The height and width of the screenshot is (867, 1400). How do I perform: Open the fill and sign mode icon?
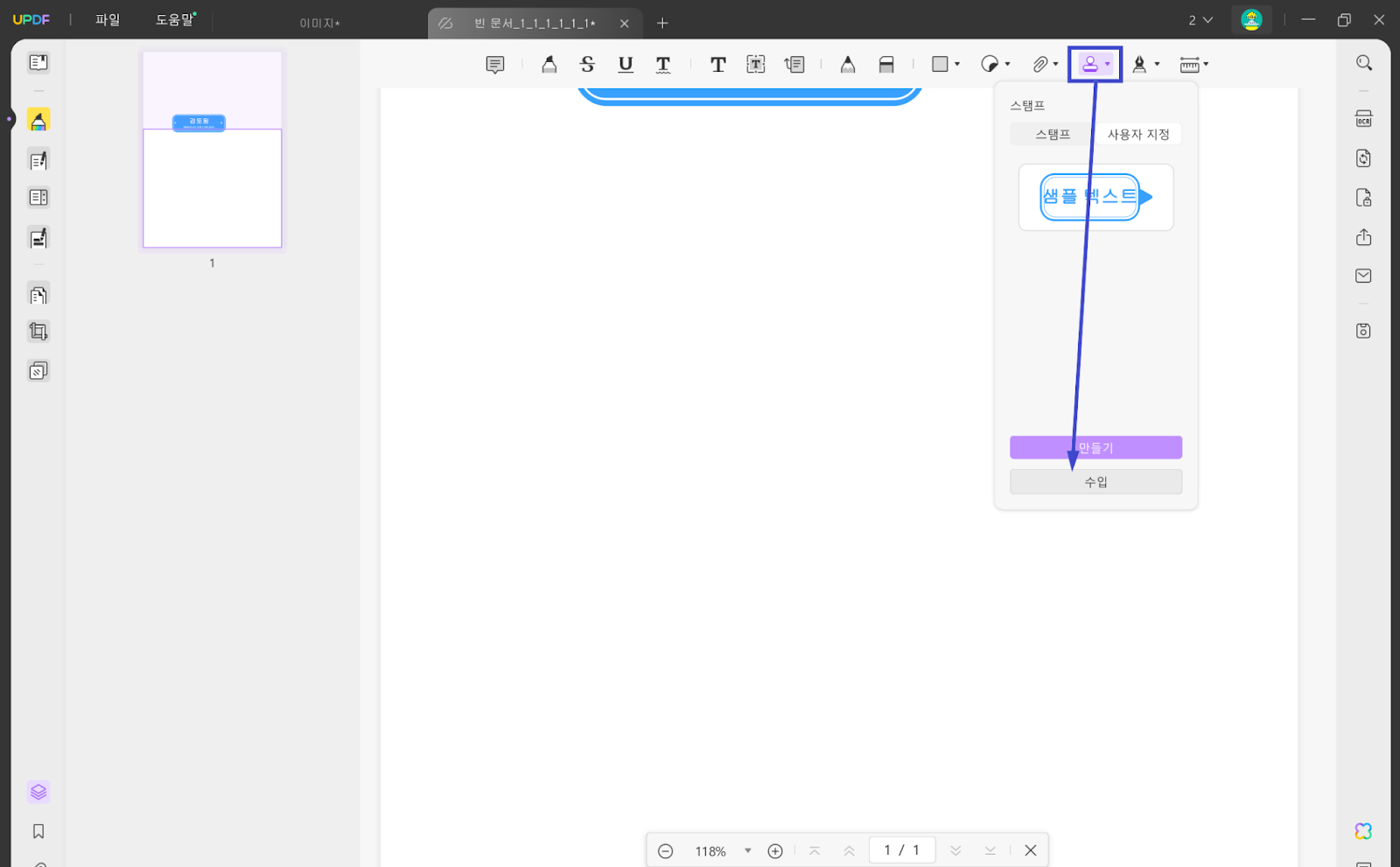[x=38, y=238]
